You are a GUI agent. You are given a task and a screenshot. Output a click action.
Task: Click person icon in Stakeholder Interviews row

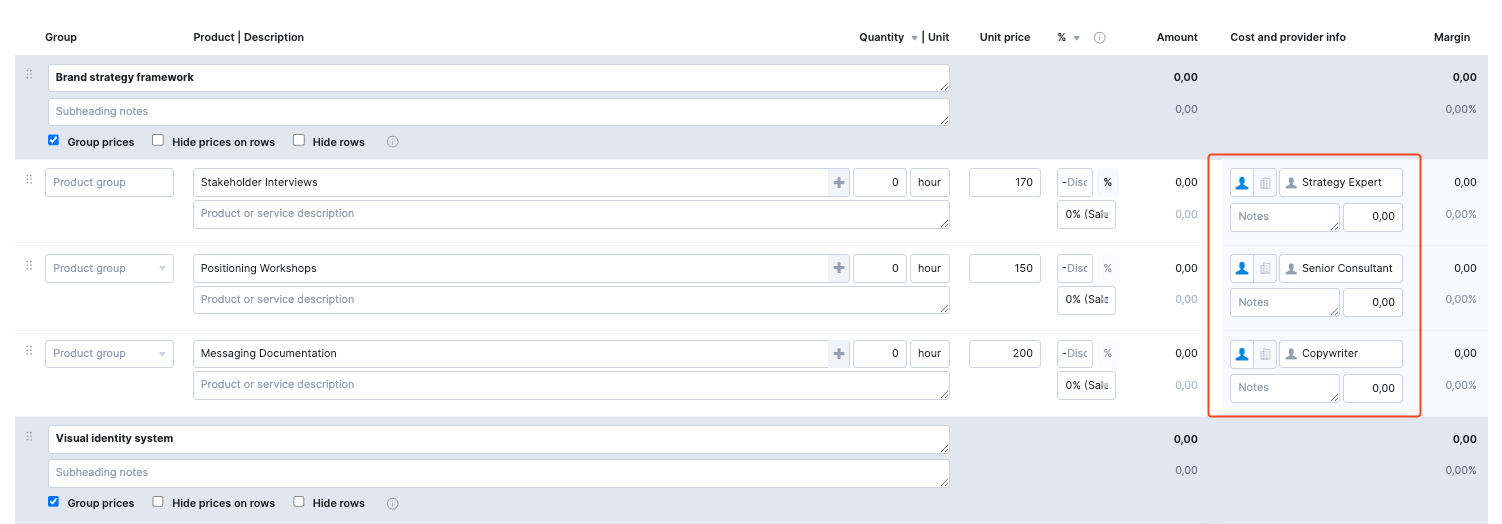click(x=1241, y=183)
